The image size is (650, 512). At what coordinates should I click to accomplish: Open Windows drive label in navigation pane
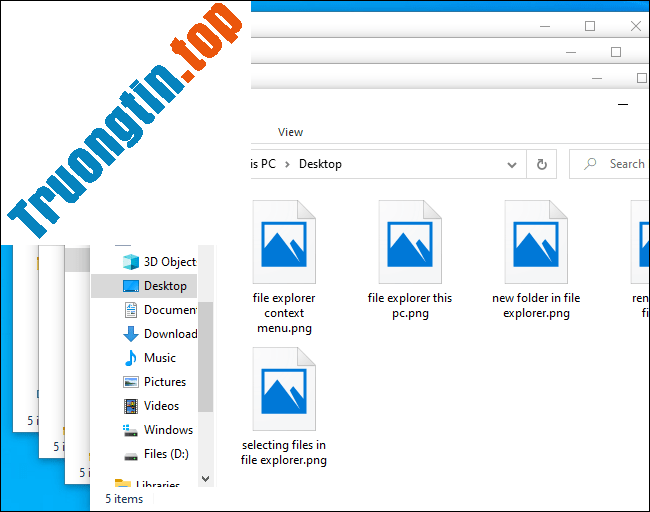(x=168, y=430)
